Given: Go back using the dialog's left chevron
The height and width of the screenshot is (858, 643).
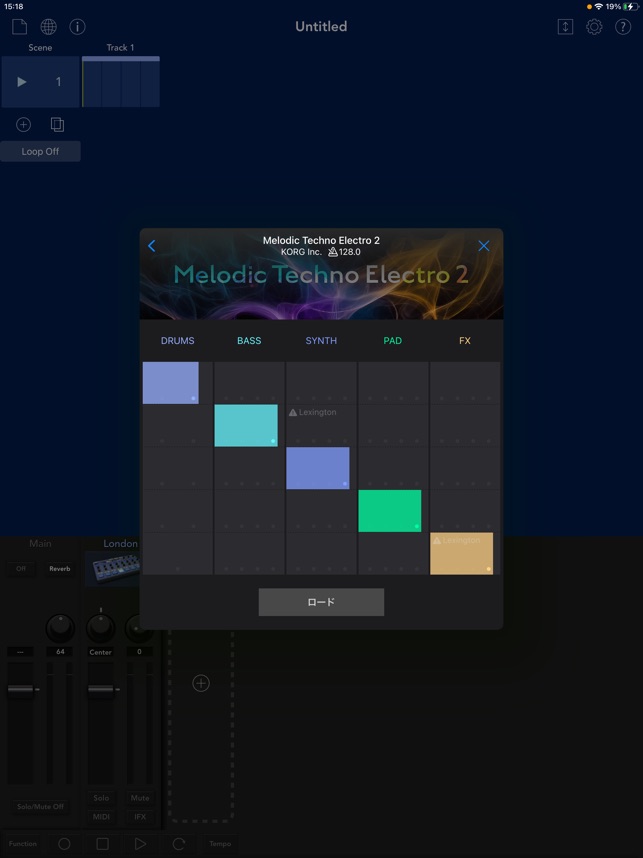Looking at the screenshot, I should (152, 246).
